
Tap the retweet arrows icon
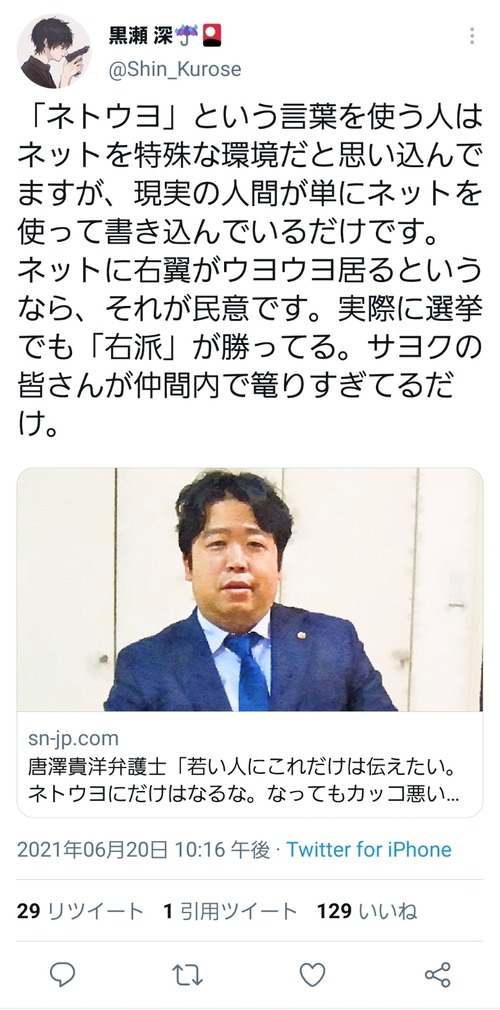188,975
